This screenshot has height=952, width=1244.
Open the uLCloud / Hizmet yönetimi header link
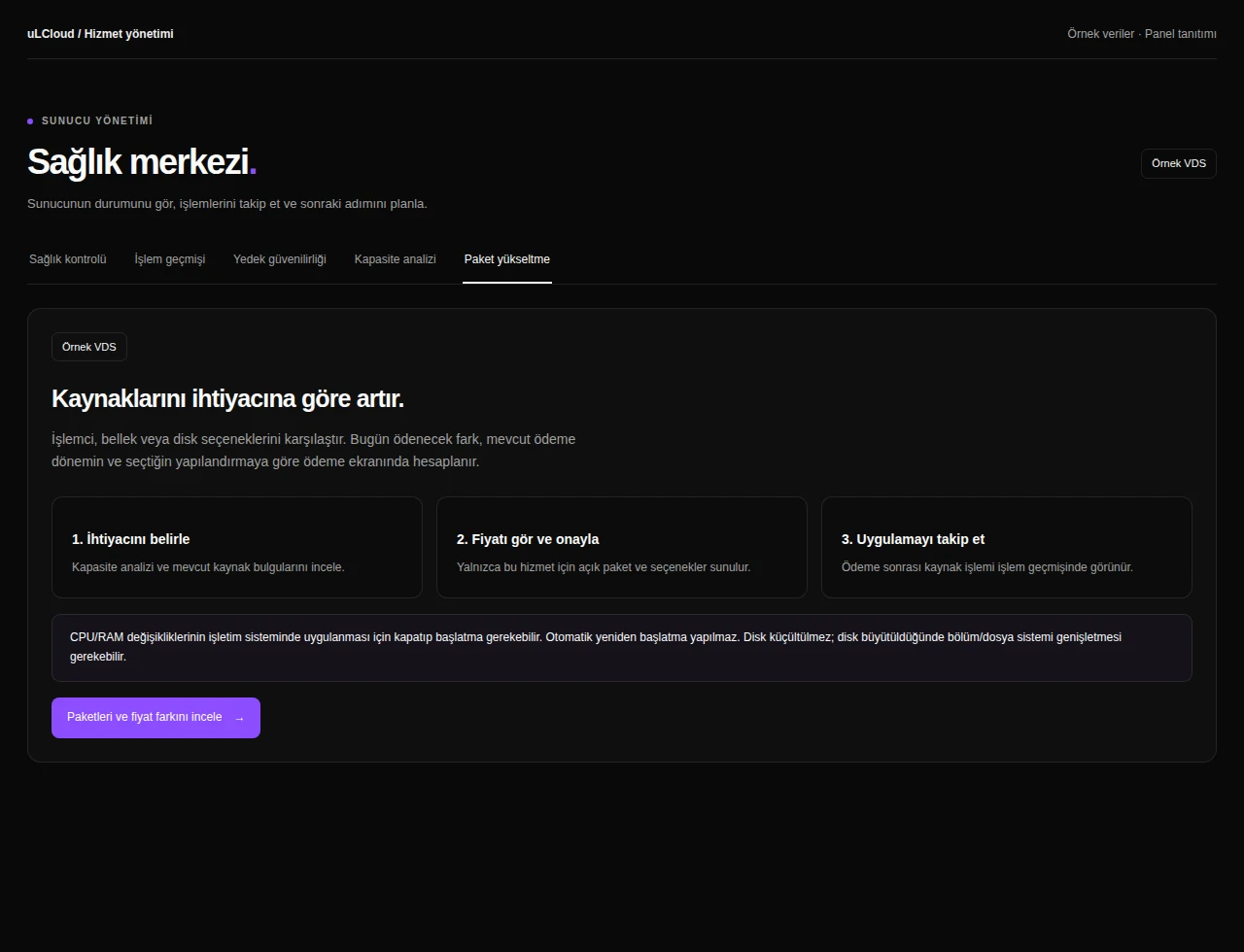pos(100,34)
